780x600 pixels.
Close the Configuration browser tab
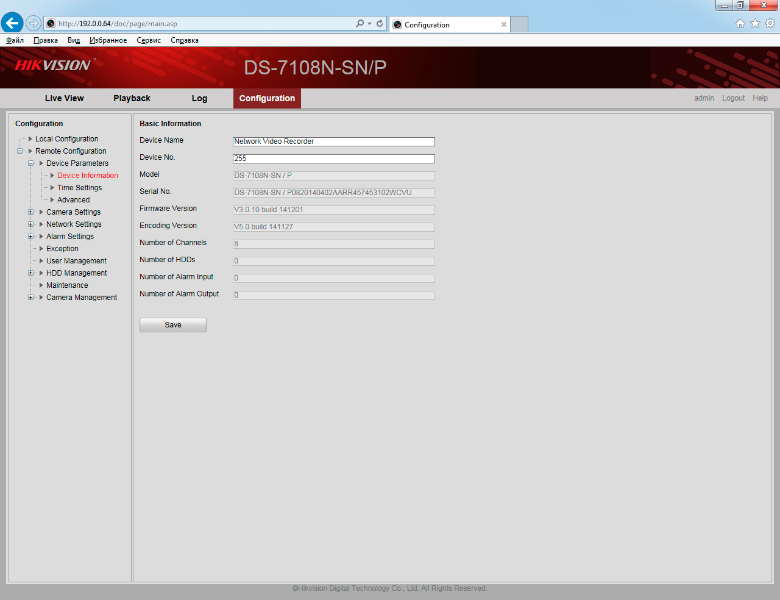tap(503, 24)
